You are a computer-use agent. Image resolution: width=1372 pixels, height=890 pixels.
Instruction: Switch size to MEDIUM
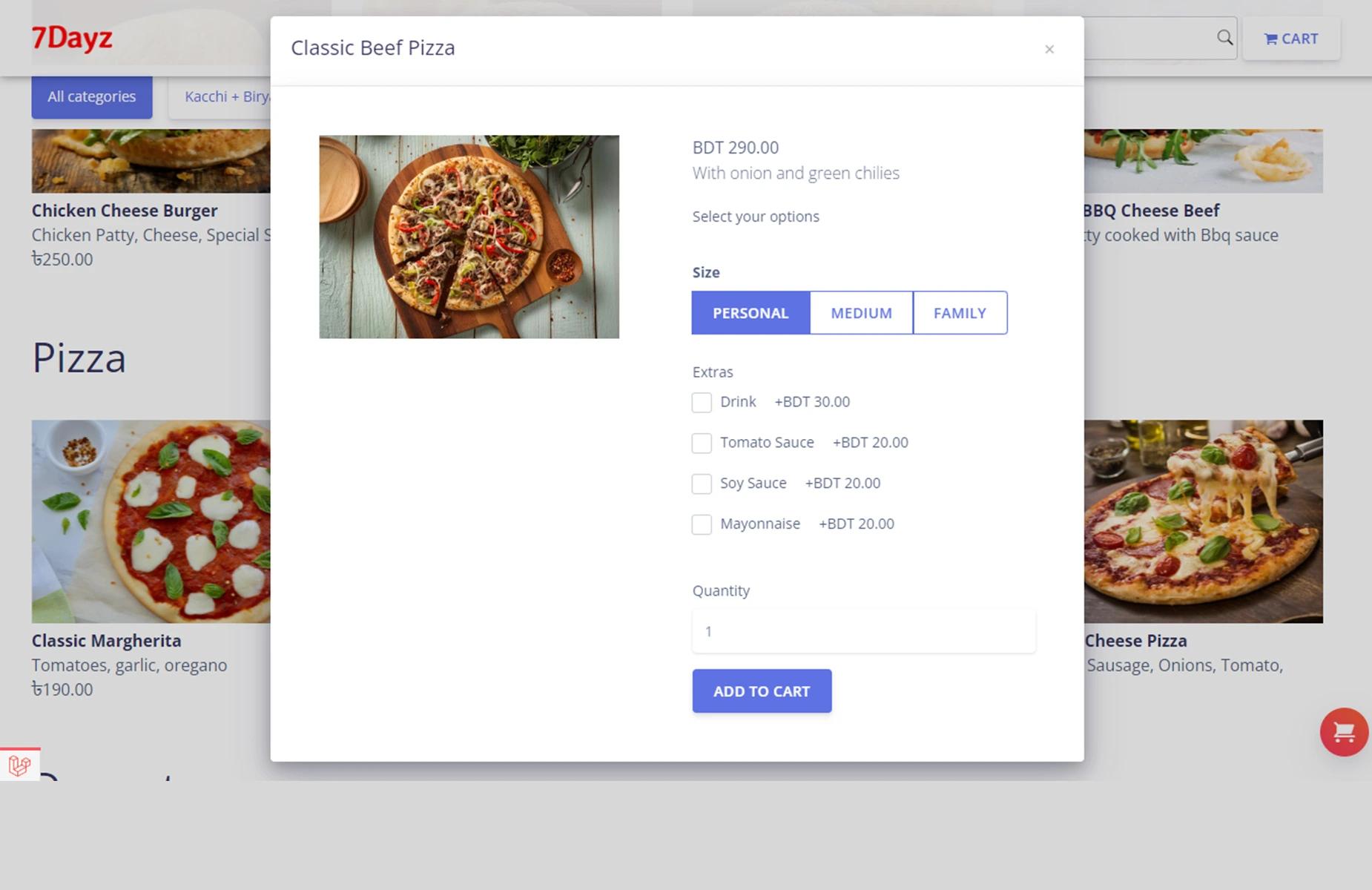(x=861, y=313)
